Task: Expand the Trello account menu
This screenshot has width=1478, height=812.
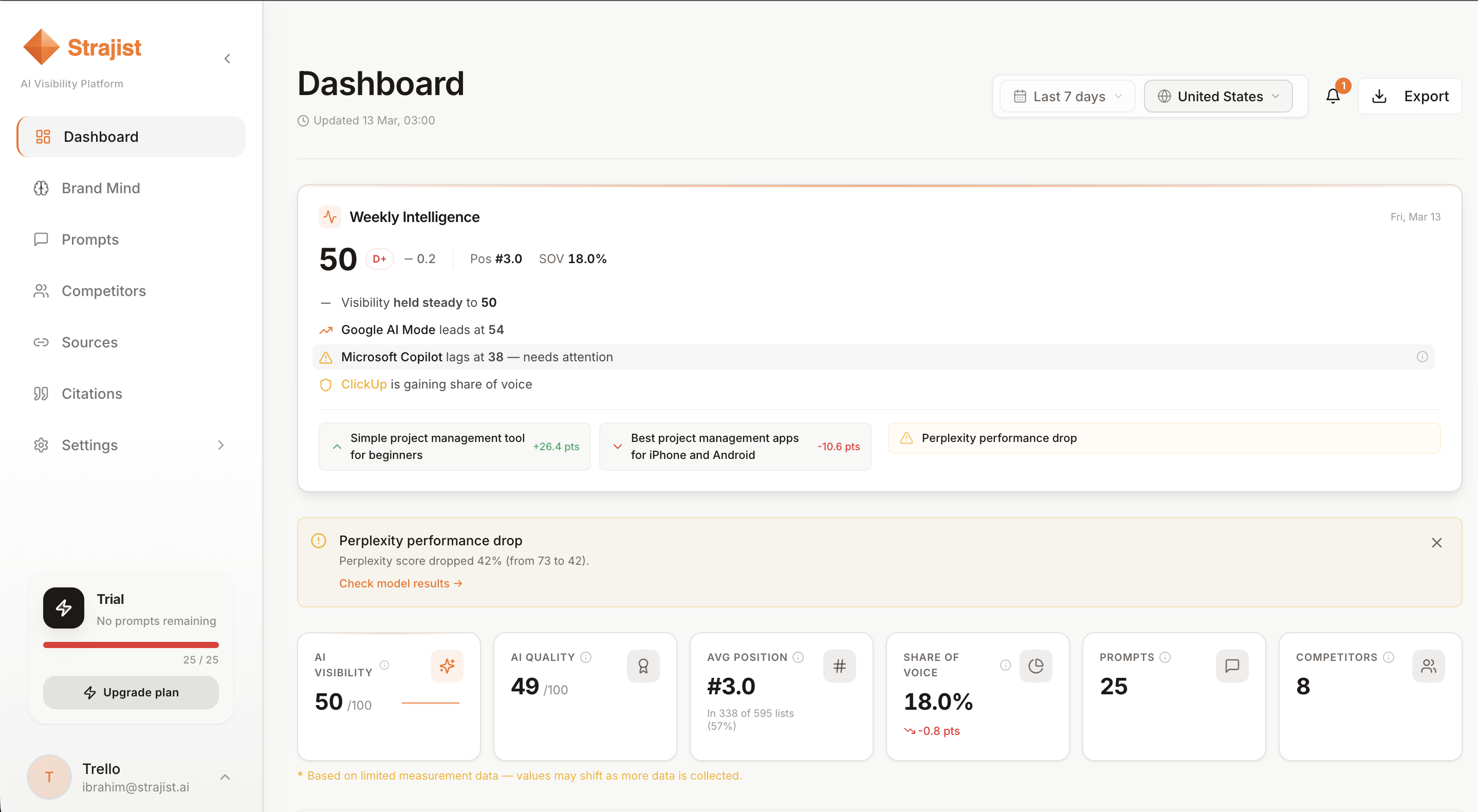Action: pyautogui.click(x=225, y=777)
